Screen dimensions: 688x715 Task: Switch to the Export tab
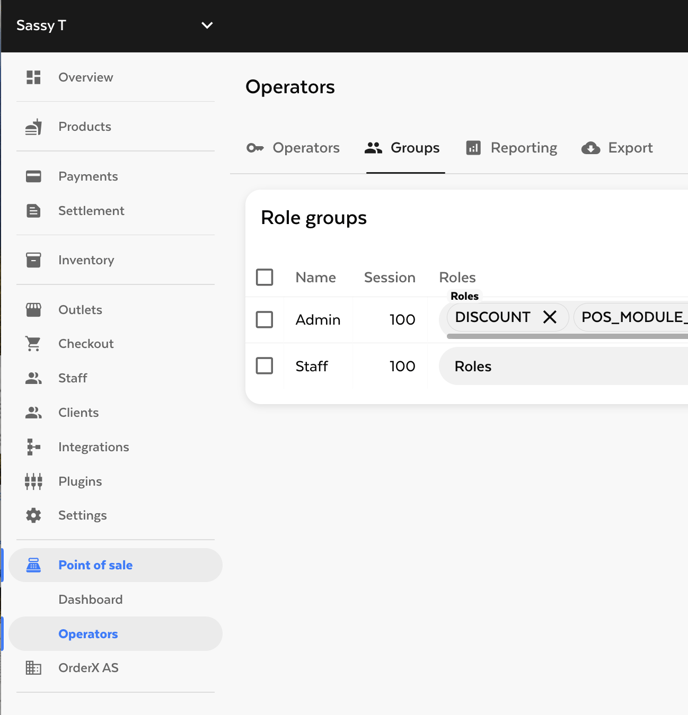[617, 148]
